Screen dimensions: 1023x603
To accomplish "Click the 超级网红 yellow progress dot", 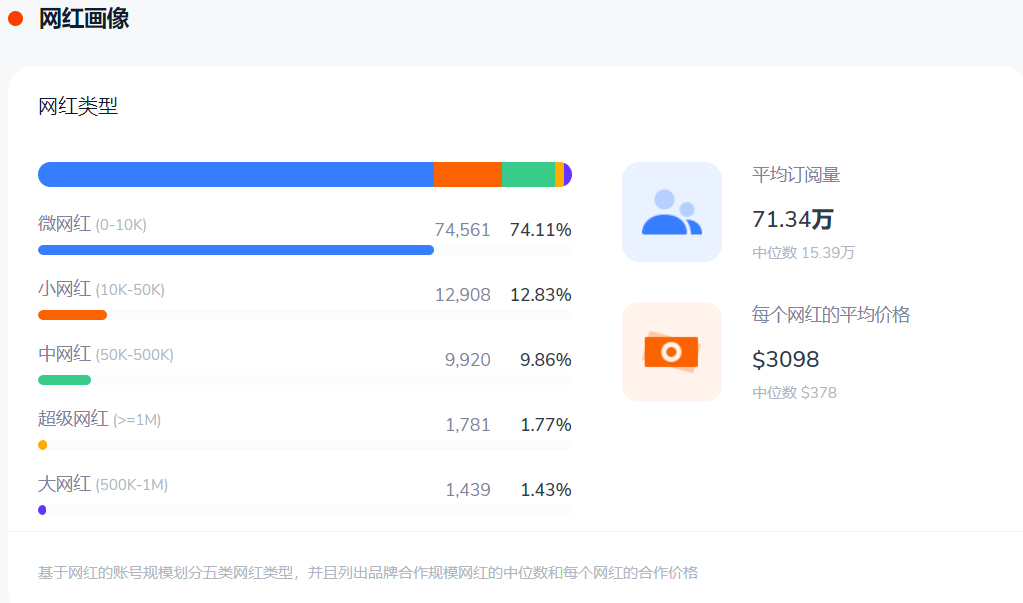I will (x=42, y=445).
